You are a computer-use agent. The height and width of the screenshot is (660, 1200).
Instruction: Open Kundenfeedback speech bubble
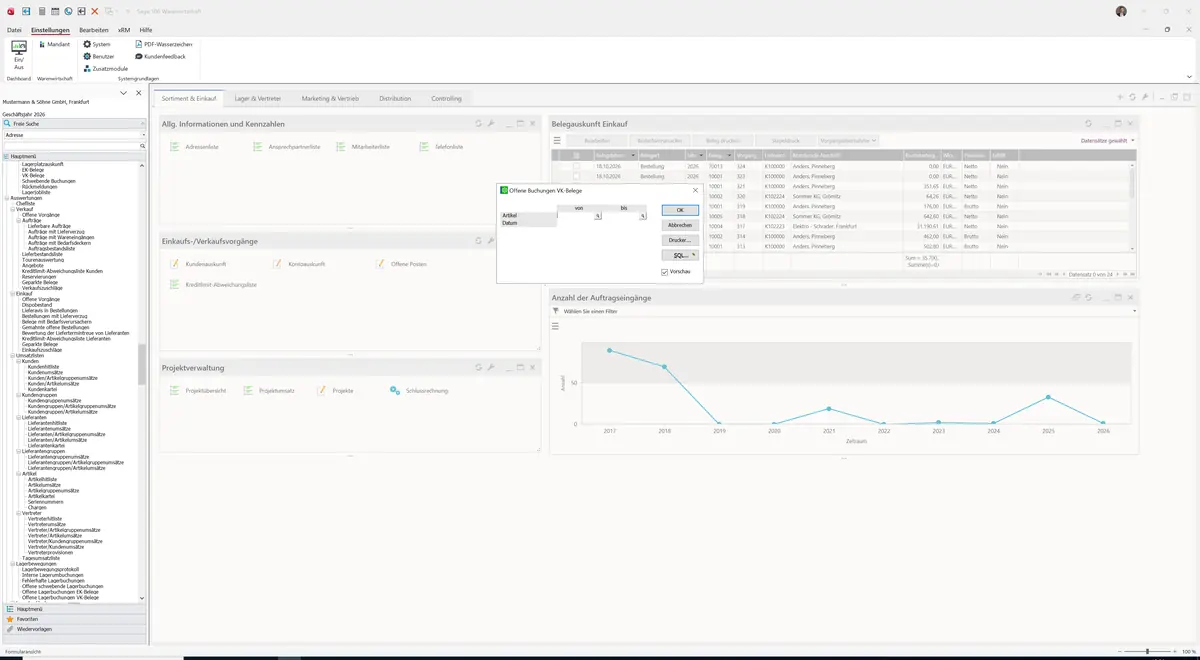138,56
